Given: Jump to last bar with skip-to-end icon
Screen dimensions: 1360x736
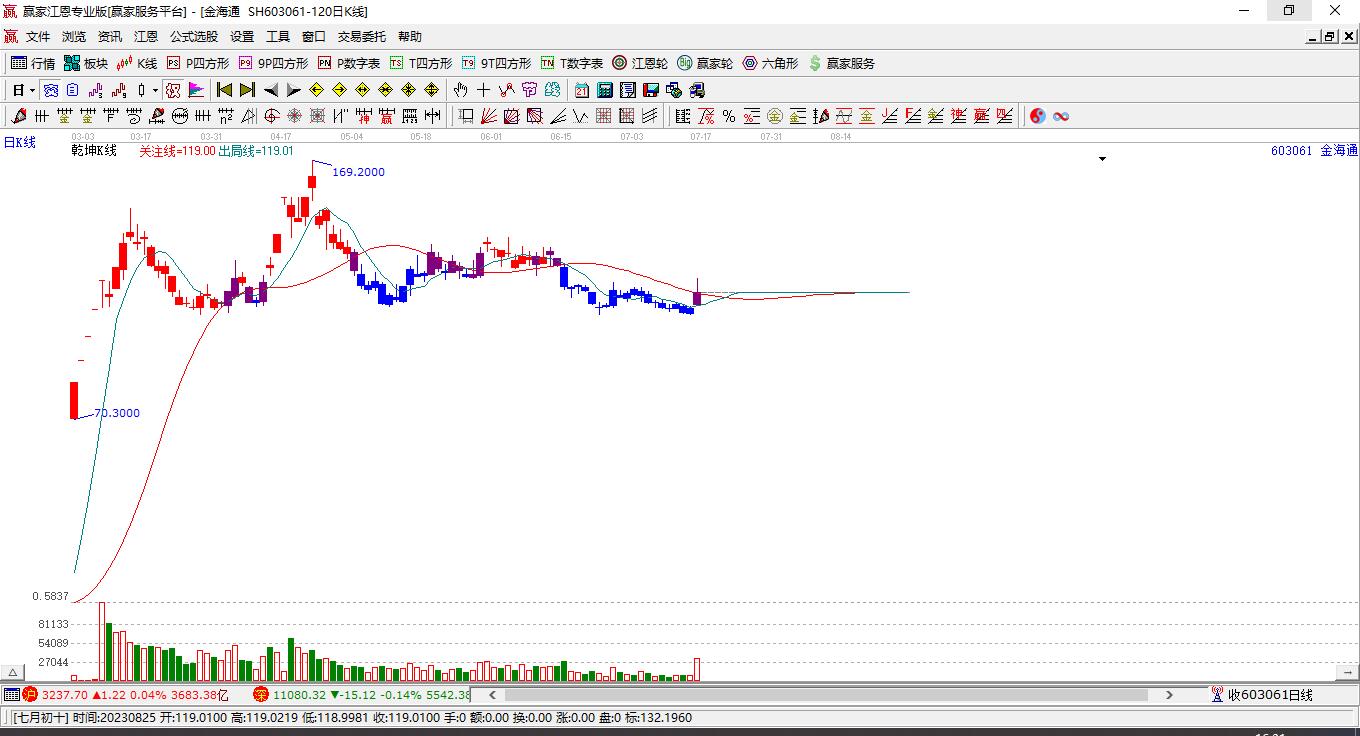Looking at the screenshot, I should [248, 90].
